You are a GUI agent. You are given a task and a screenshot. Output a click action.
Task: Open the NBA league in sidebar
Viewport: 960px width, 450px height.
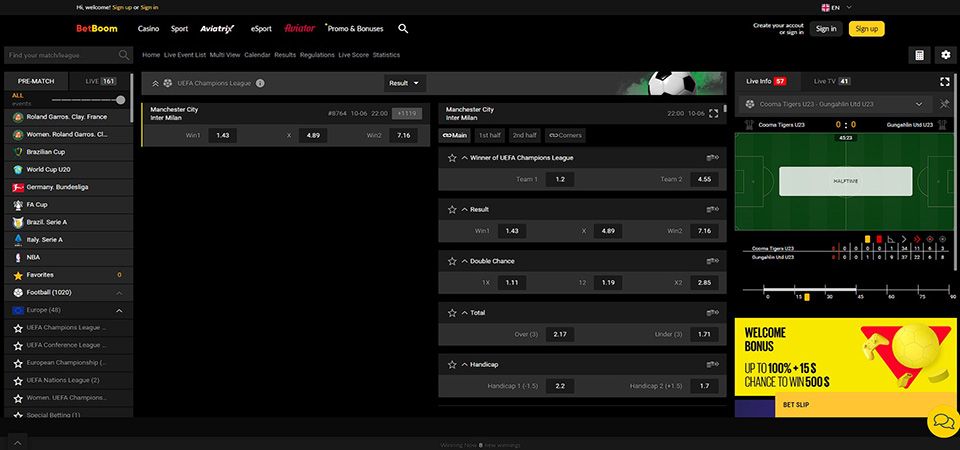(69, 258)
